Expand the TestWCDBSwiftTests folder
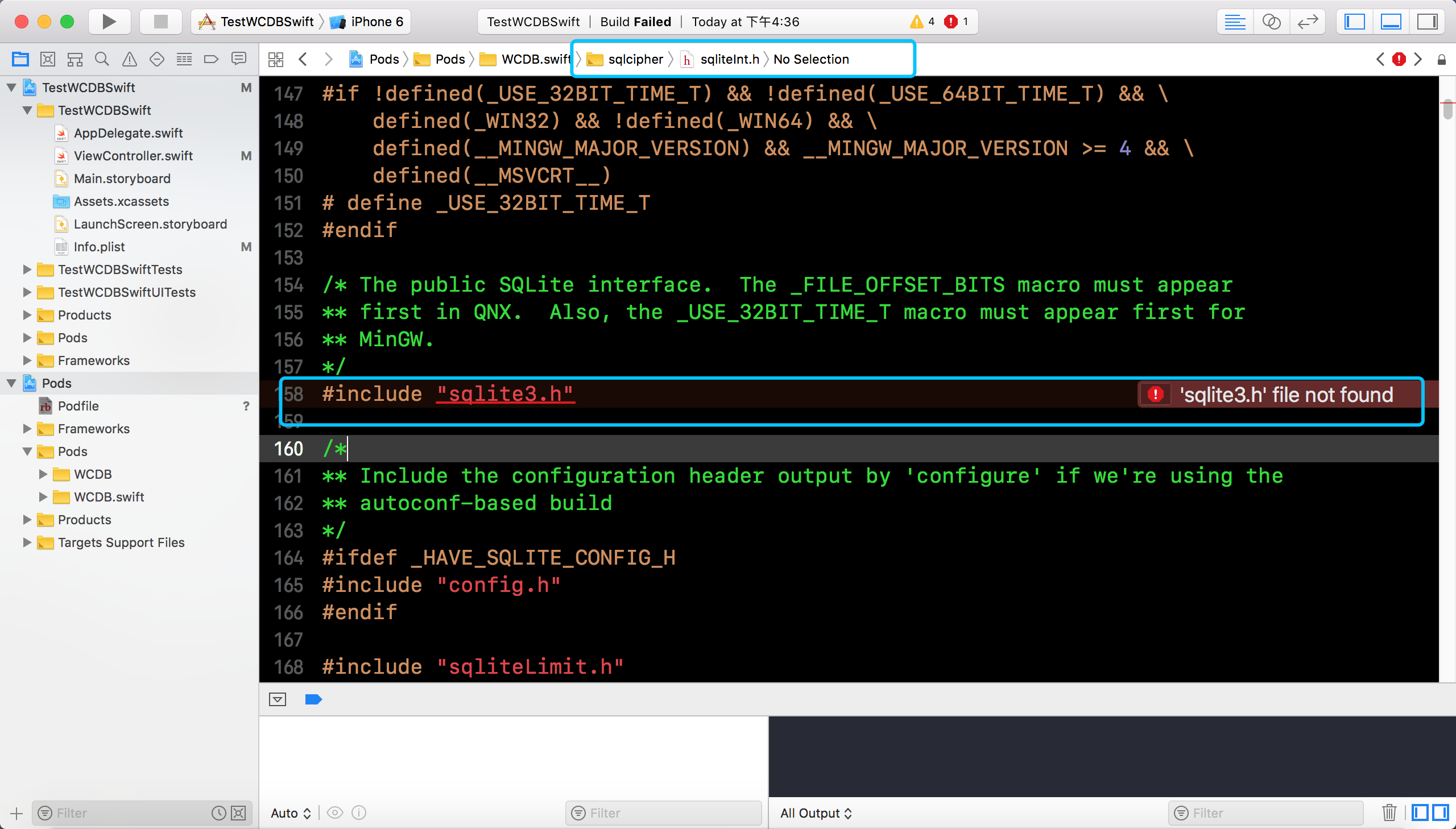 tap(27, 270)
